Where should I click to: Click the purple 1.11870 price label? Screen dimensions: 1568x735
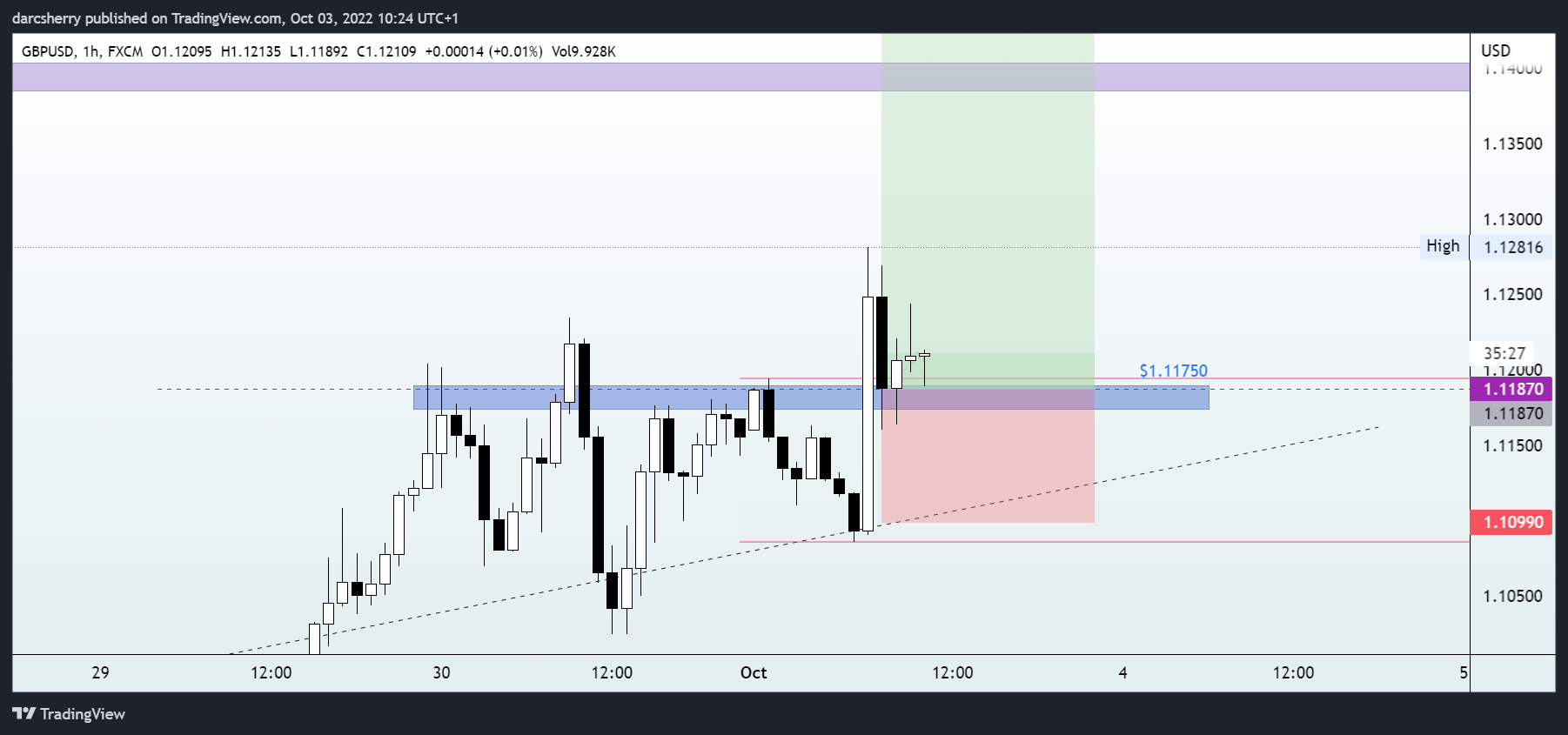click(x=1512, y=389)
